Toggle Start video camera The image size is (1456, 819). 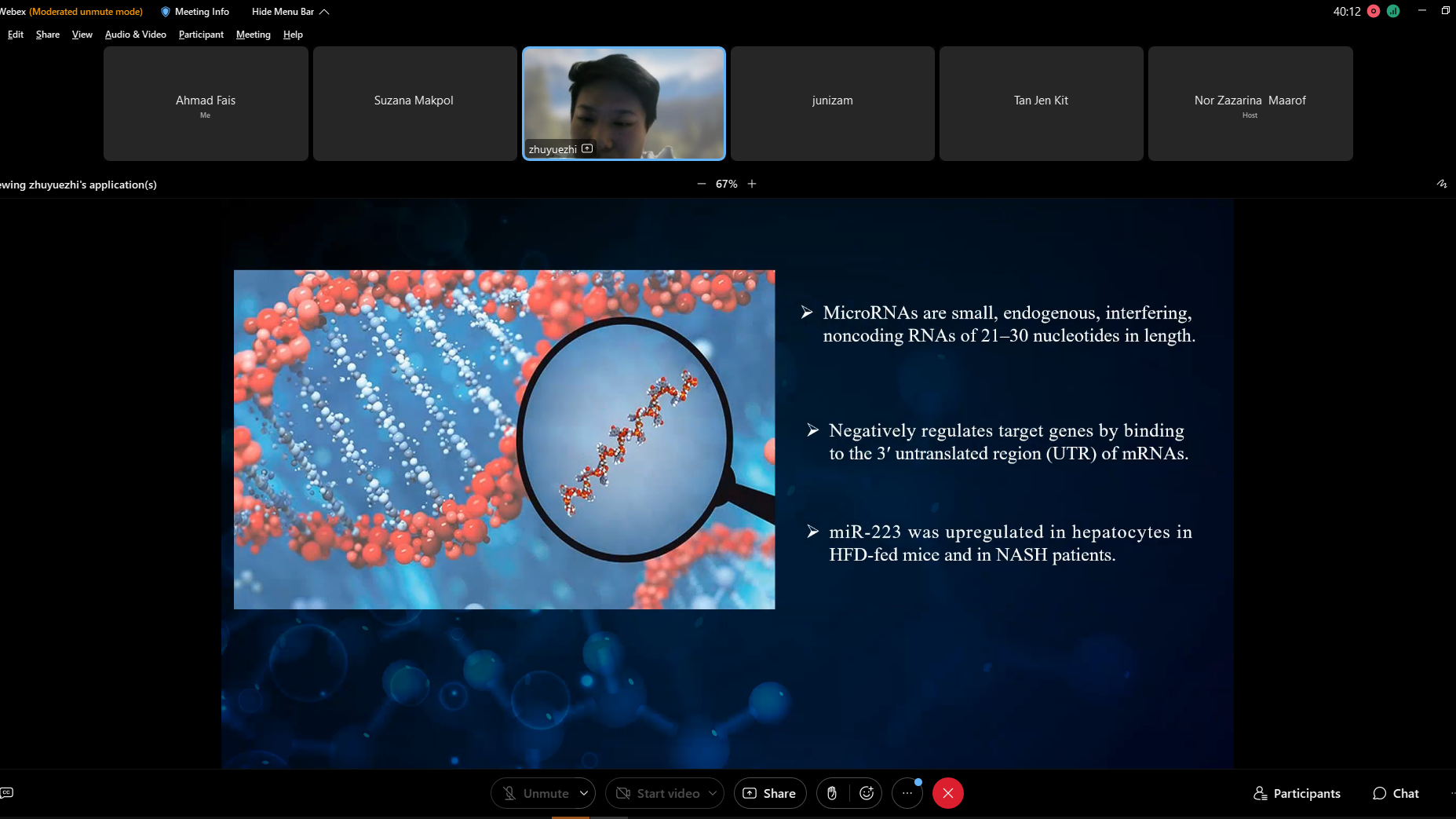[658, 793]
